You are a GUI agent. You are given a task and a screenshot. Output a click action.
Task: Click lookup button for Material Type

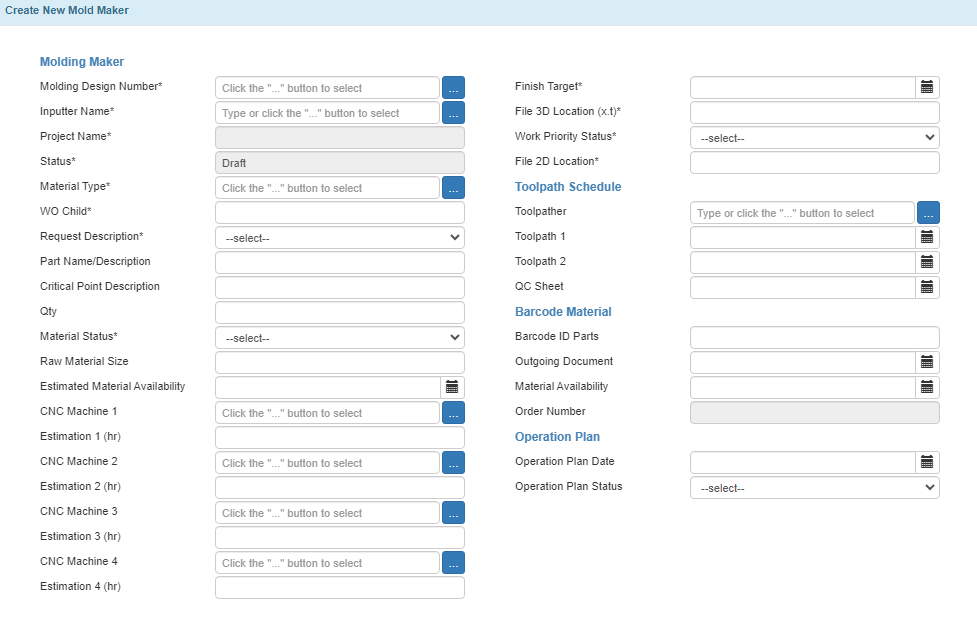[x=454, y=188]
